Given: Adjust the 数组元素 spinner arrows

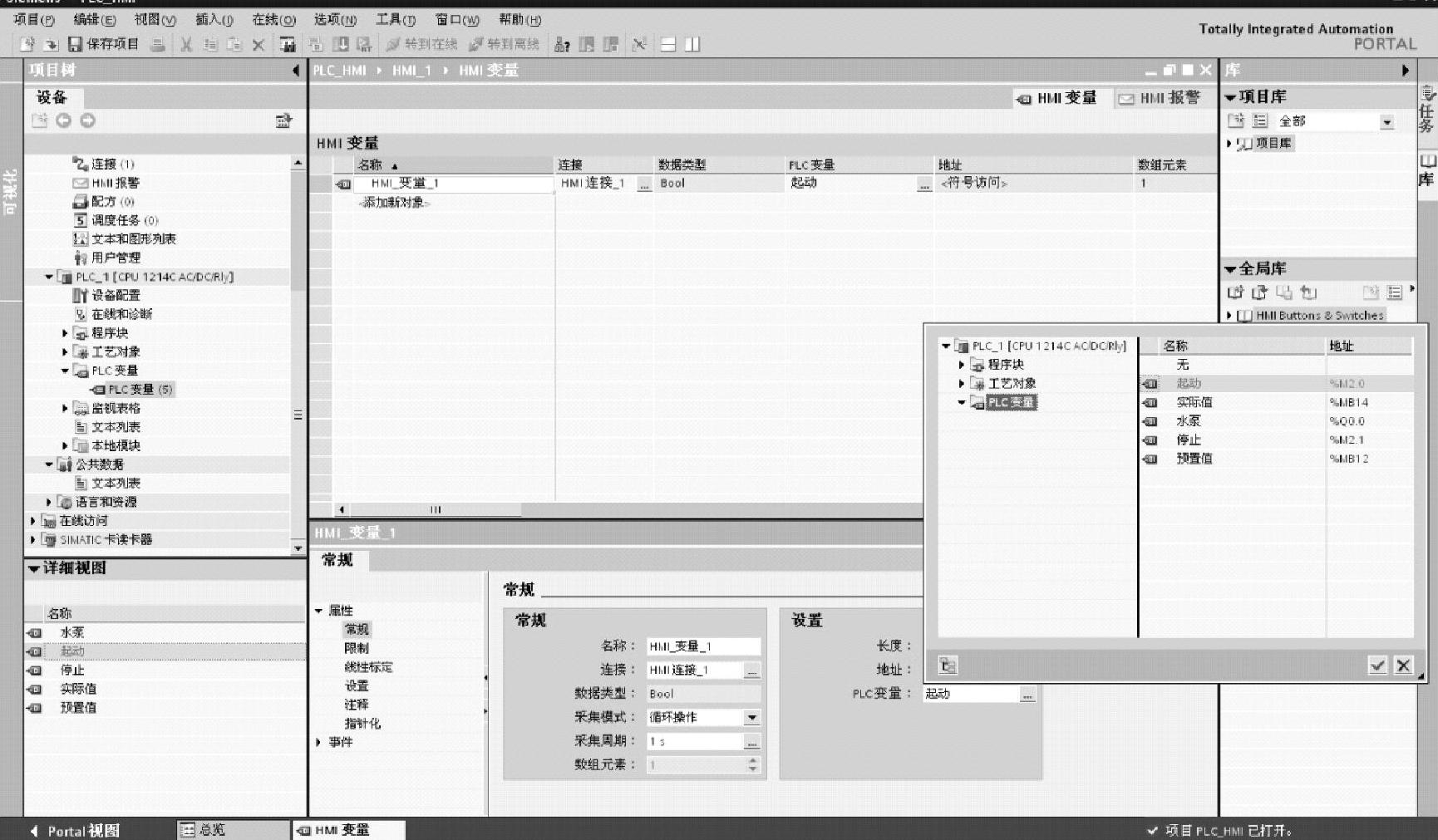Looking at the screenshot, I should (753, 764).
